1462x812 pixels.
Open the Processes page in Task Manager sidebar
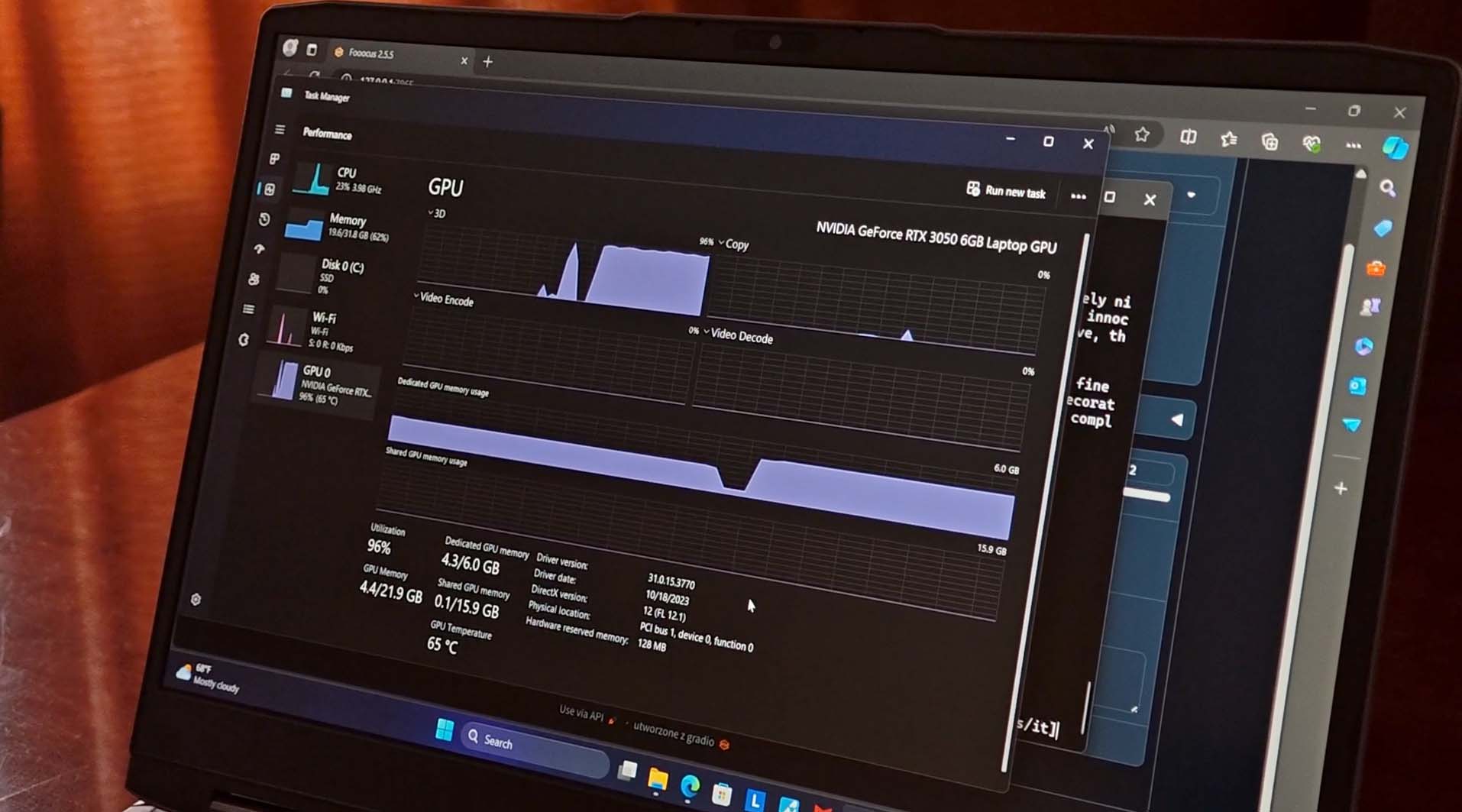pos(275,159)
